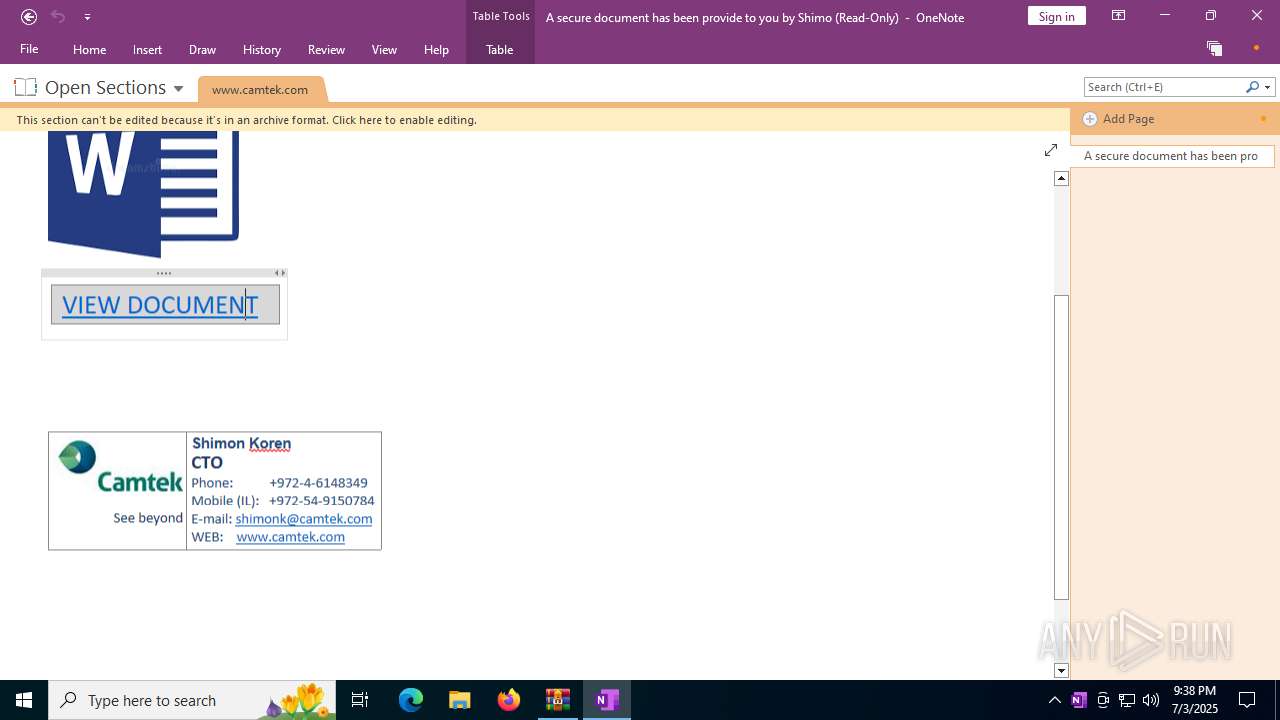Show hidden system tray icons
1280x720 pixels.
tap(1054, 700)
